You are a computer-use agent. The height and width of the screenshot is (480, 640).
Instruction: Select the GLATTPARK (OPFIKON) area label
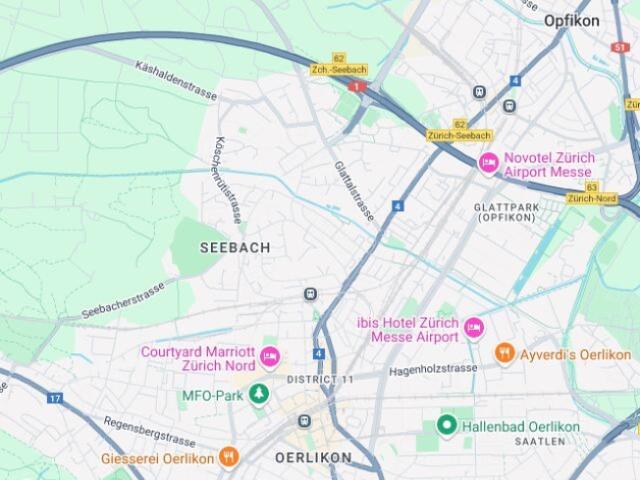coord(507,212)
